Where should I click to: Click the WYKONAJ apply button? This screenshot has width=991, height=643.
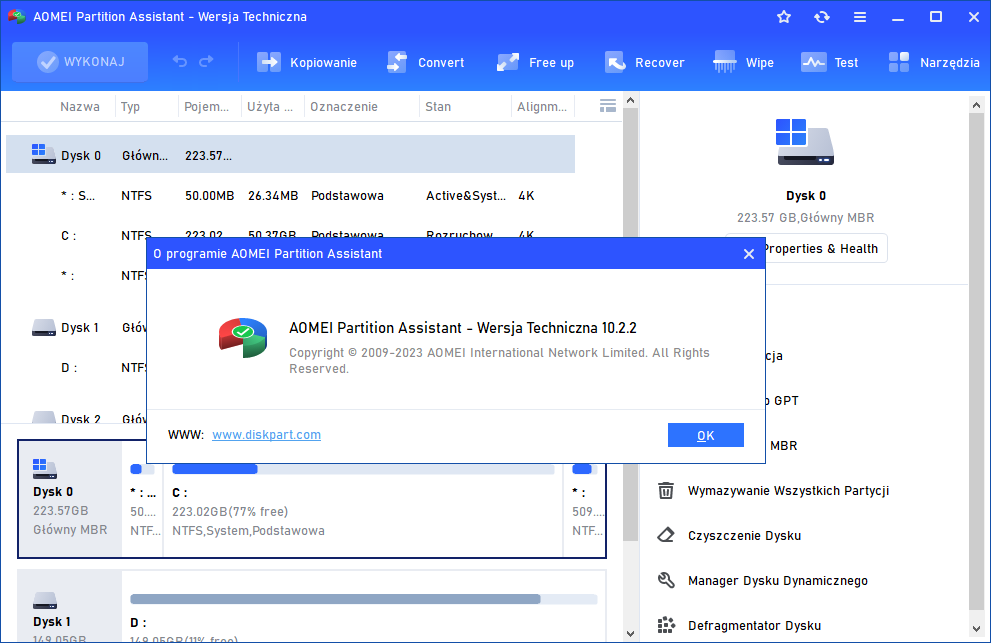80,62
